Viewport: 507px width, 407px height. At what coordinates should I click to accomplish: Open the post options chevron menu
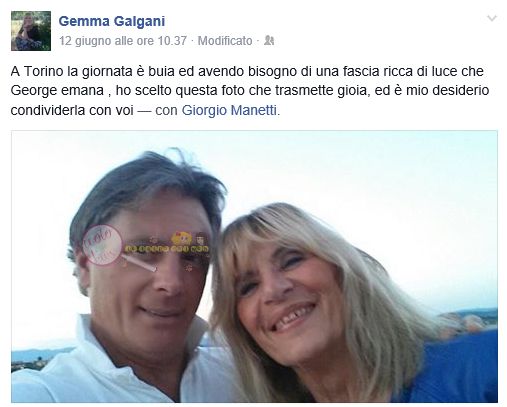click(x=492, y=18)
